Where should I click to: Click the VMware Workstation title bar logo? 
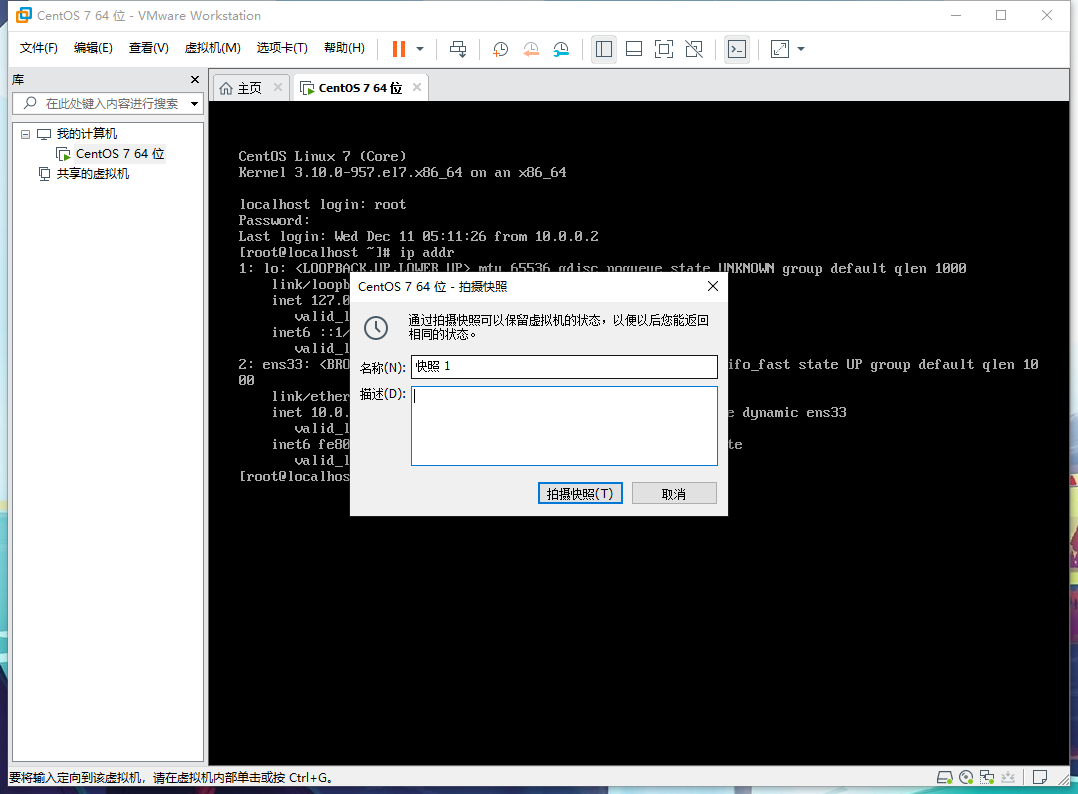[x=23, y=15]
